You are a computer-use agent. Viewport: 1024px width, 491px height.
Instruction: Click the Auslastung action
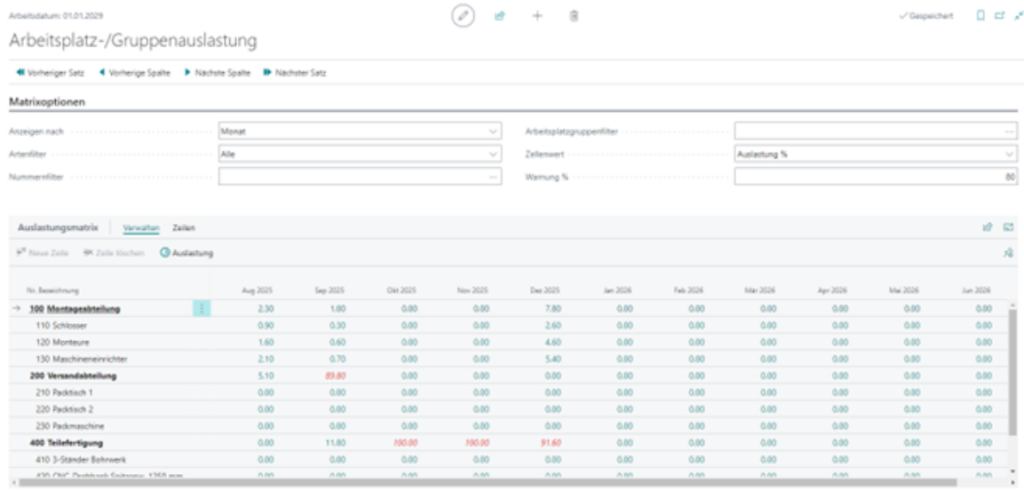click(187, 253)
